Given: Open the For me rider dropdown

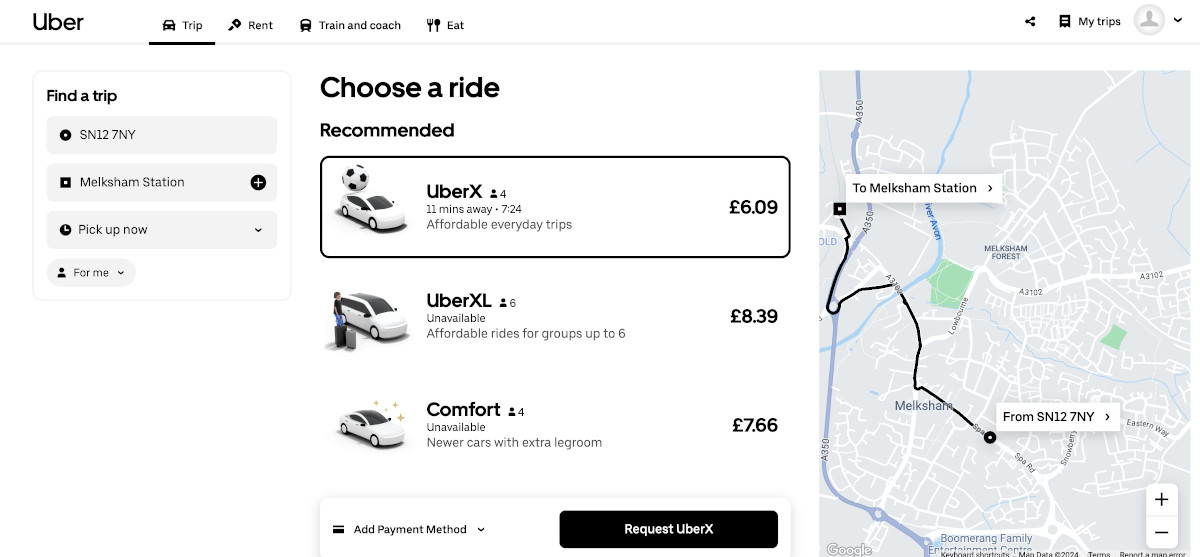Looking at the screenshot, I should tap(91, 273).
